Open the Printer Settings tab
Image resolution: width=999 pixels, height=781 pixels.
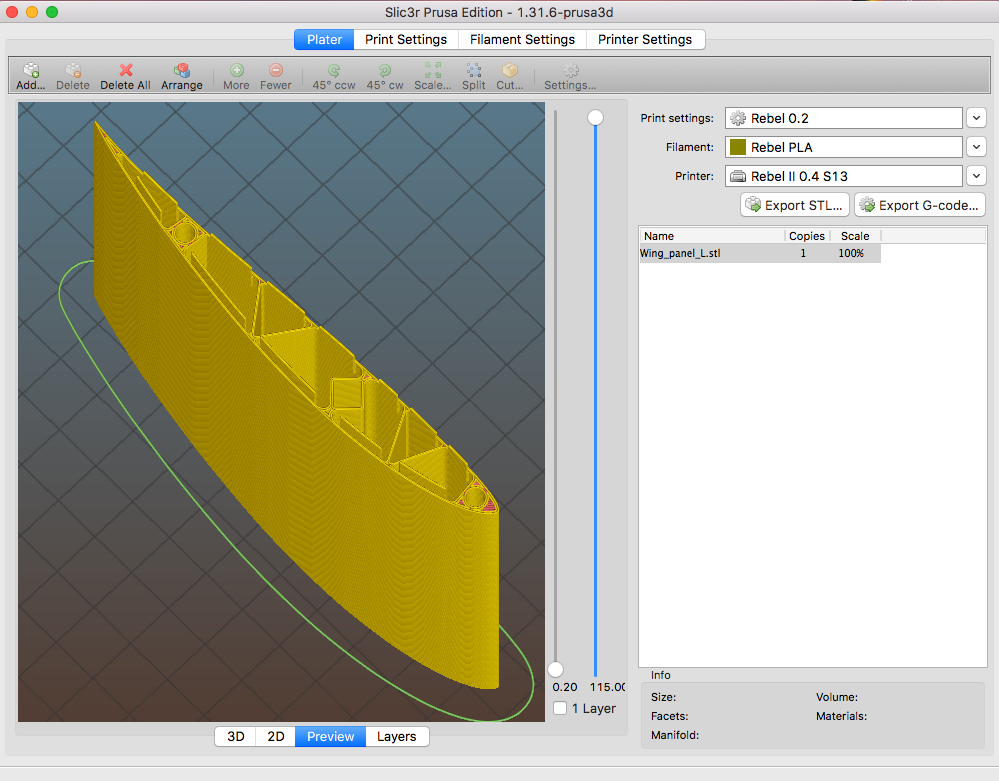645,39
